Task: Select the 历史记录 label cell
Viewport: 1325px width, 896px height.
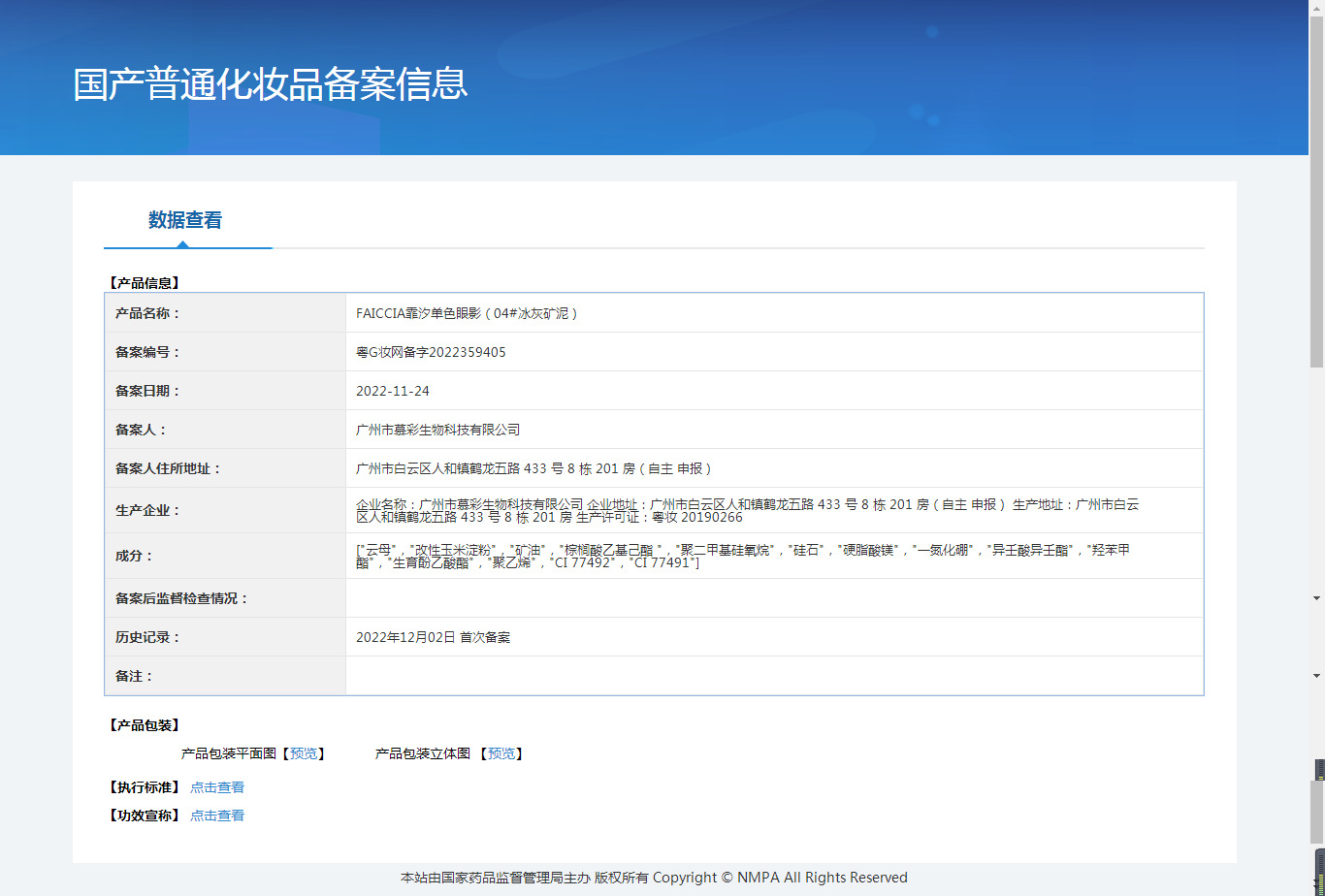Action: point(225,637)
